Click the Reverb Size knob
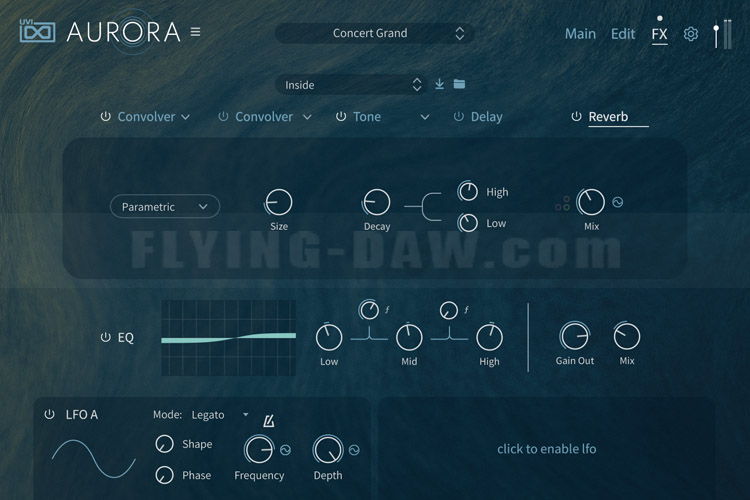 point(278,202)
